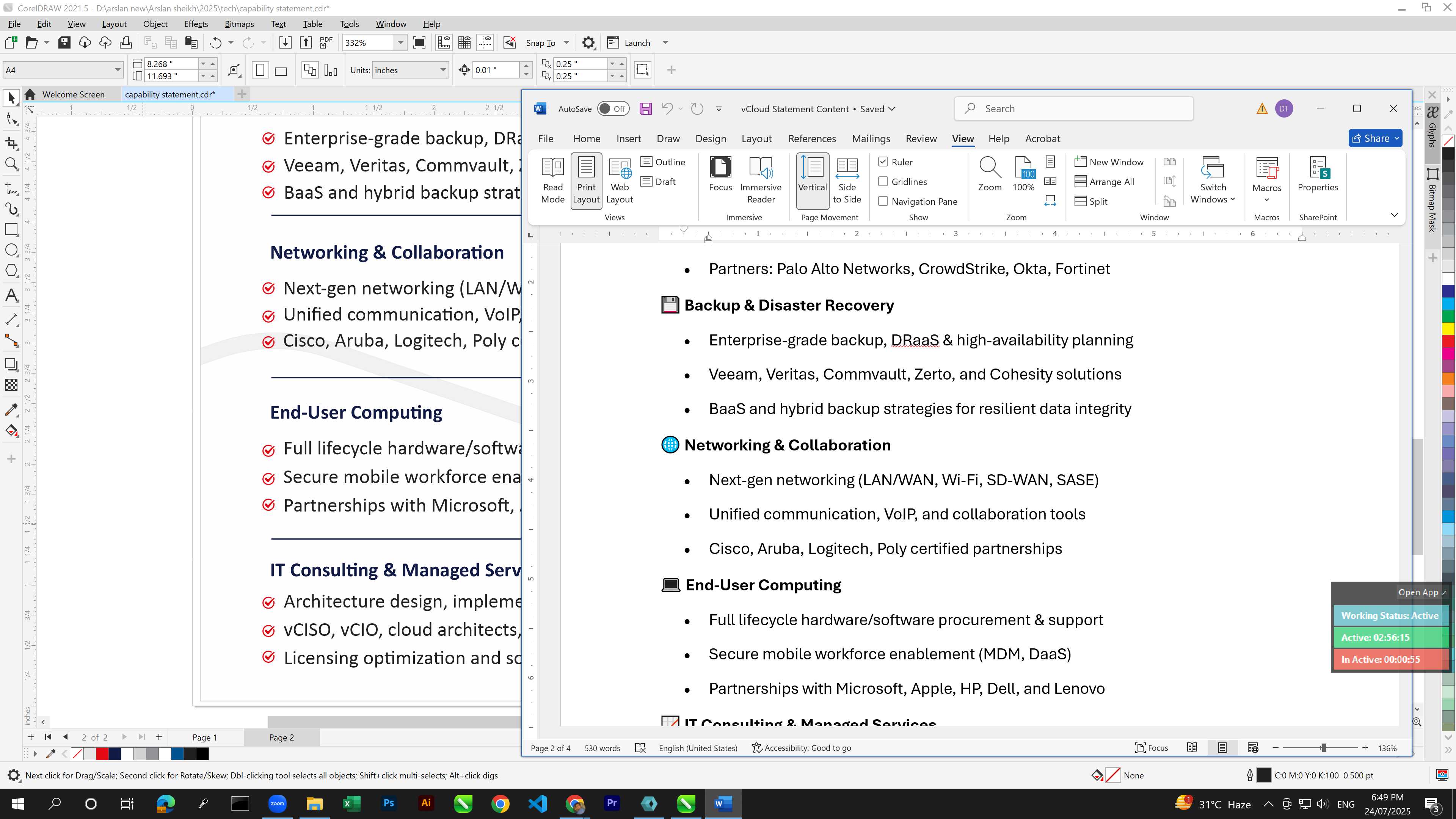Viewport: 1456px width, 819px height.
Task: Toggle Print Layout view button
Action: (x=586, y=180)
